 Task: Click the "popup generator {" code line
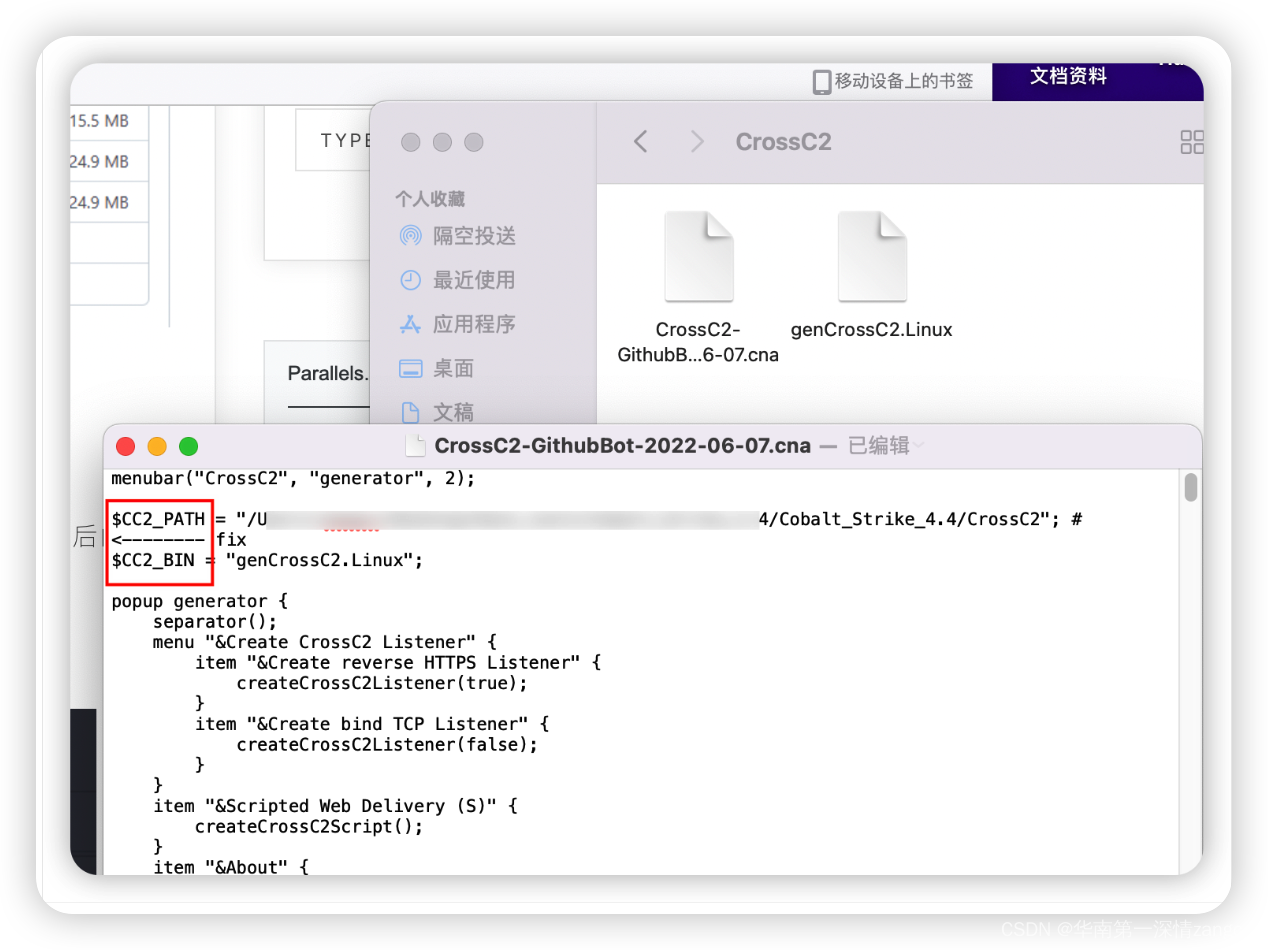[x=200, y=601]
